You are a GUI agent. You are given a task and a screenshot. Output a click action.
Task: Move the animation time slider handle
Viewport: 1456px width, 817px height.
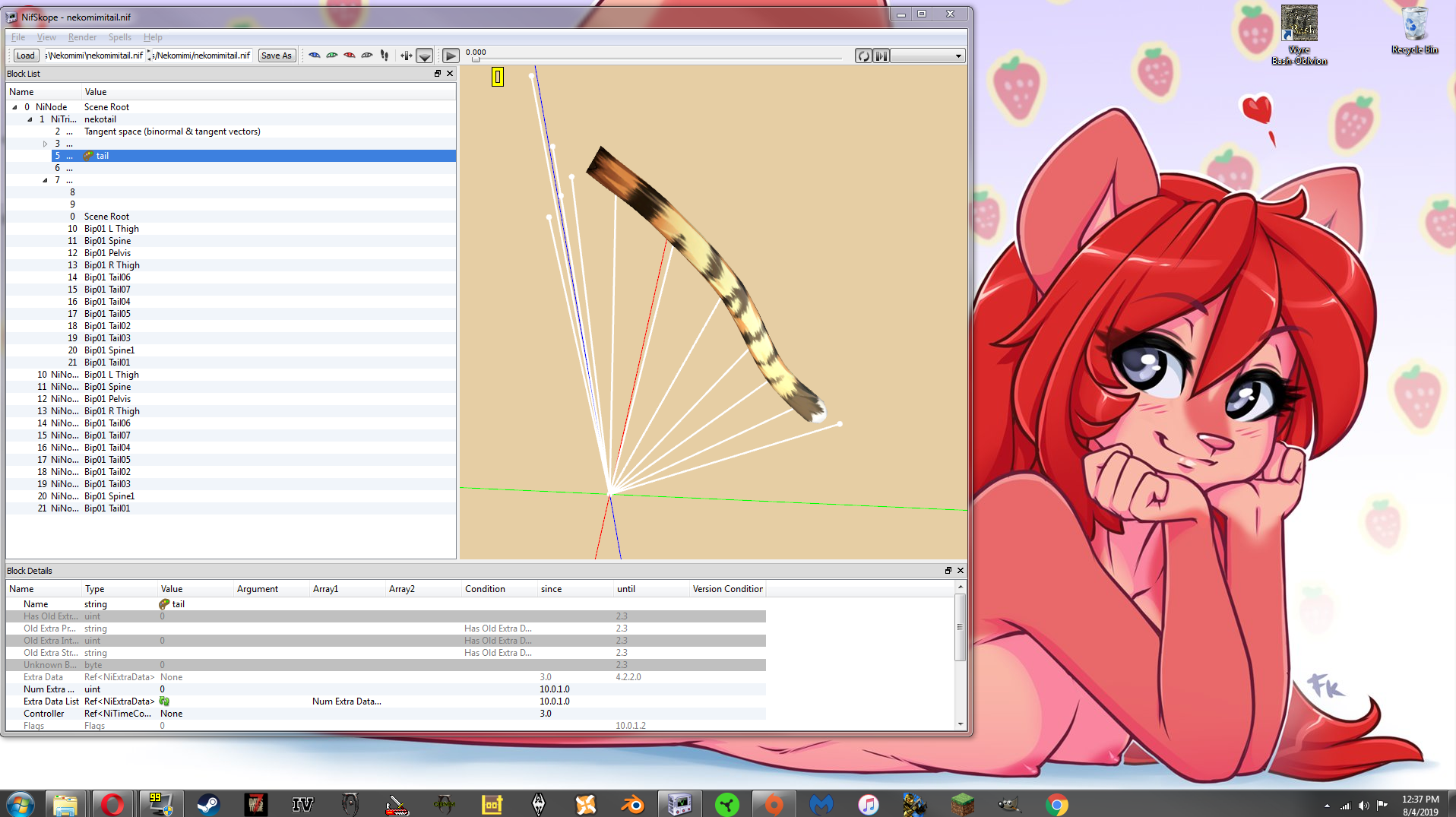[476, 59]
